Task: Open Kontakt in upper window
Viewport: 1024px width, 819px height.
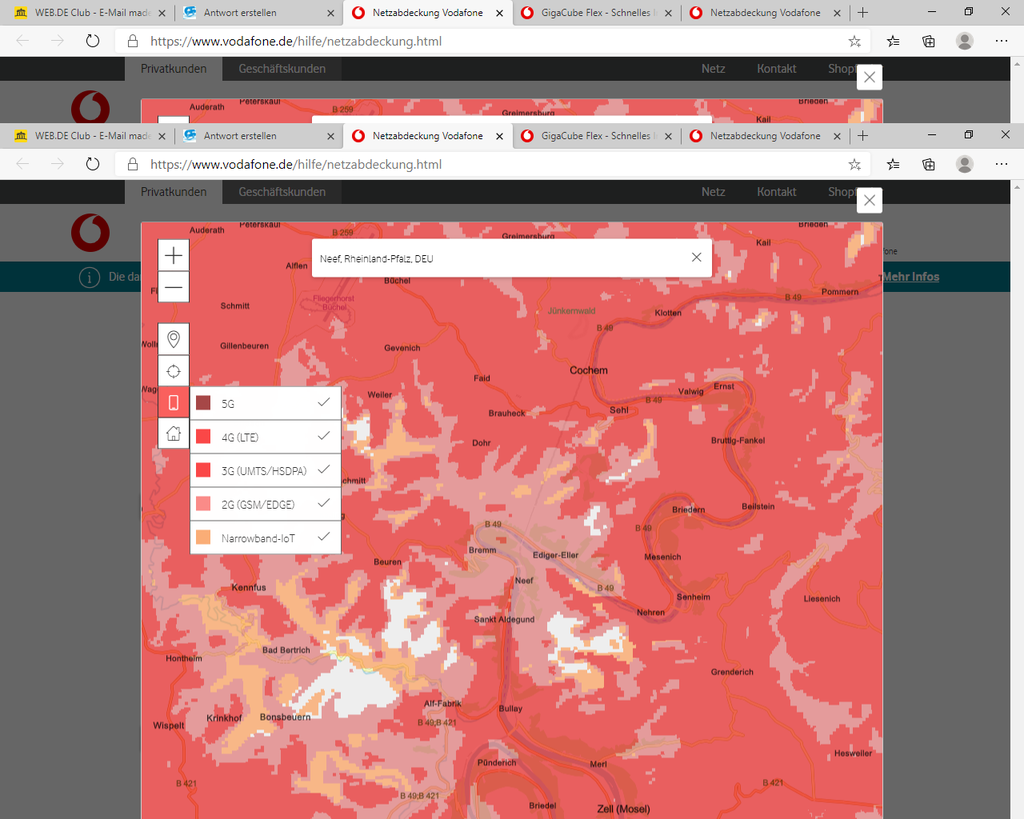Action: (776, 69)
